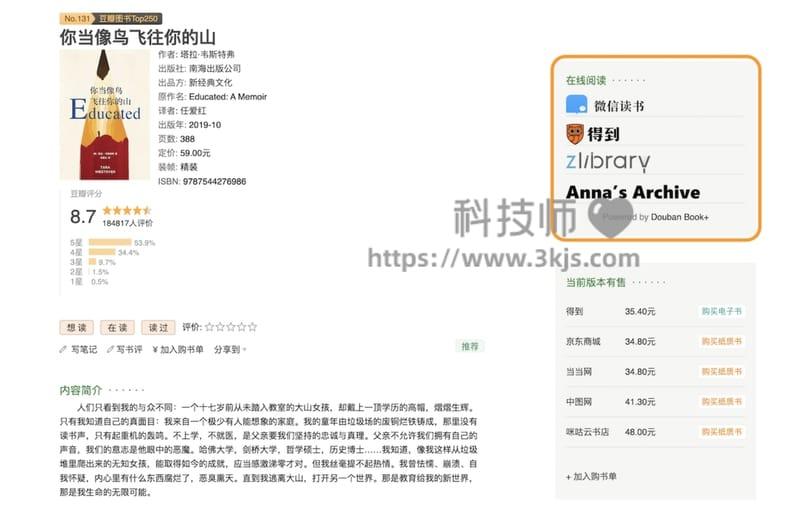Image resolution: width=800 pixels, height=508 pixels.
Task: Rate the book two stars
Action: coord(220,327)
